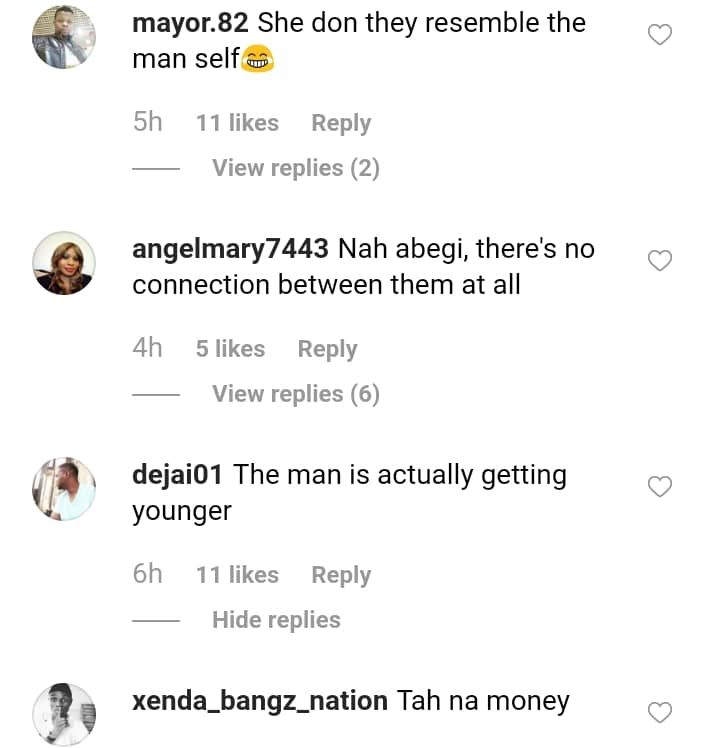Reply to angelmary7443's comment
Image resolution: width=720 pixels, height=748 pixels.
327,349
